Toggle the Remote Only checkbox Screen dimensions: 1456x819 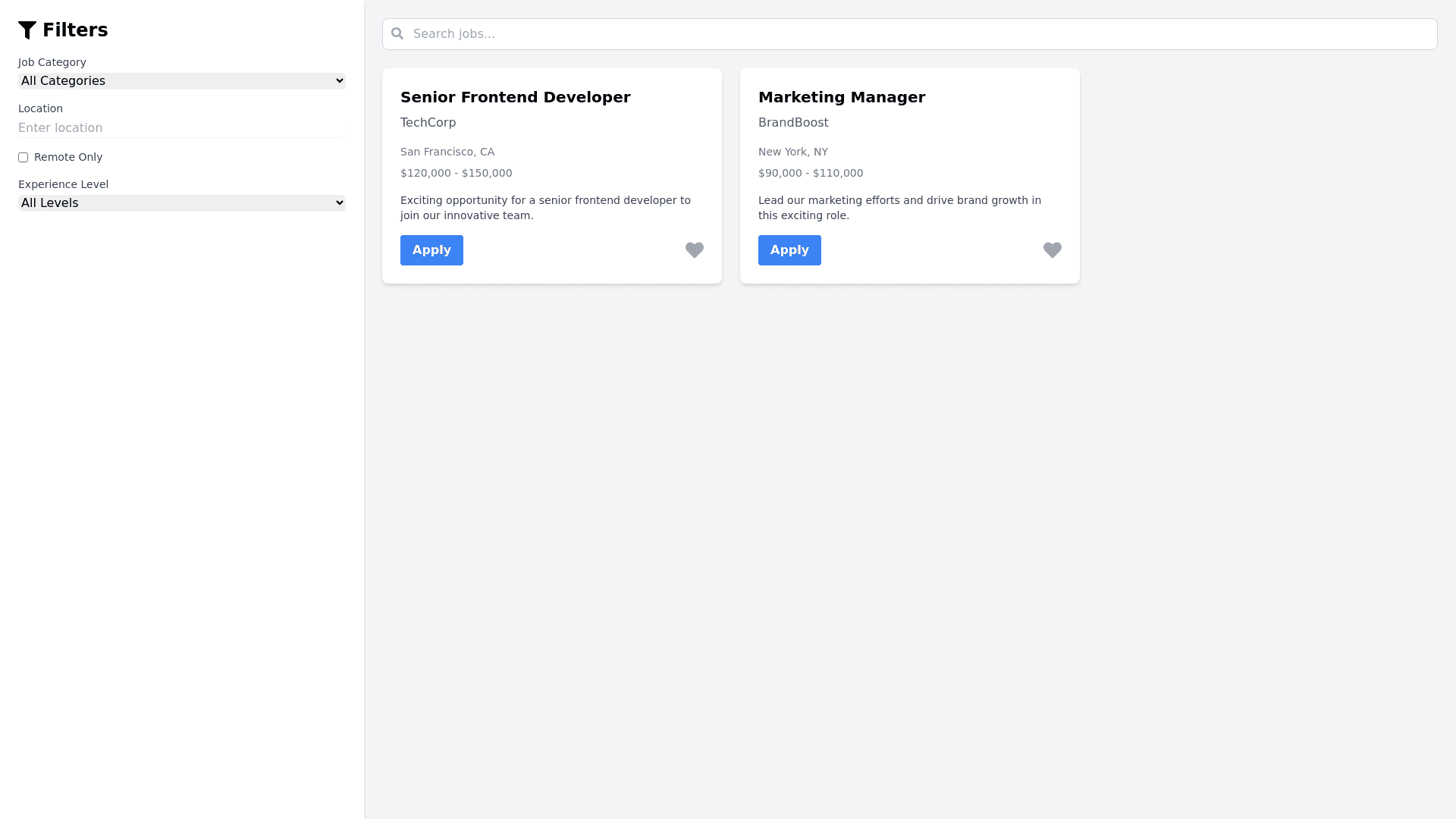(x=24, y=158)
